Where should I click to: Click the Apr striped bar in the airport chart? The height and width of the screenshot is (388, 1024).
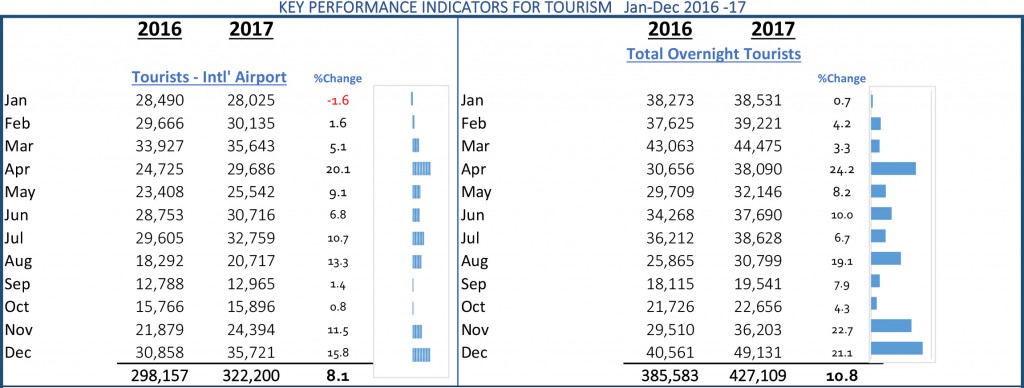[421, 169]
